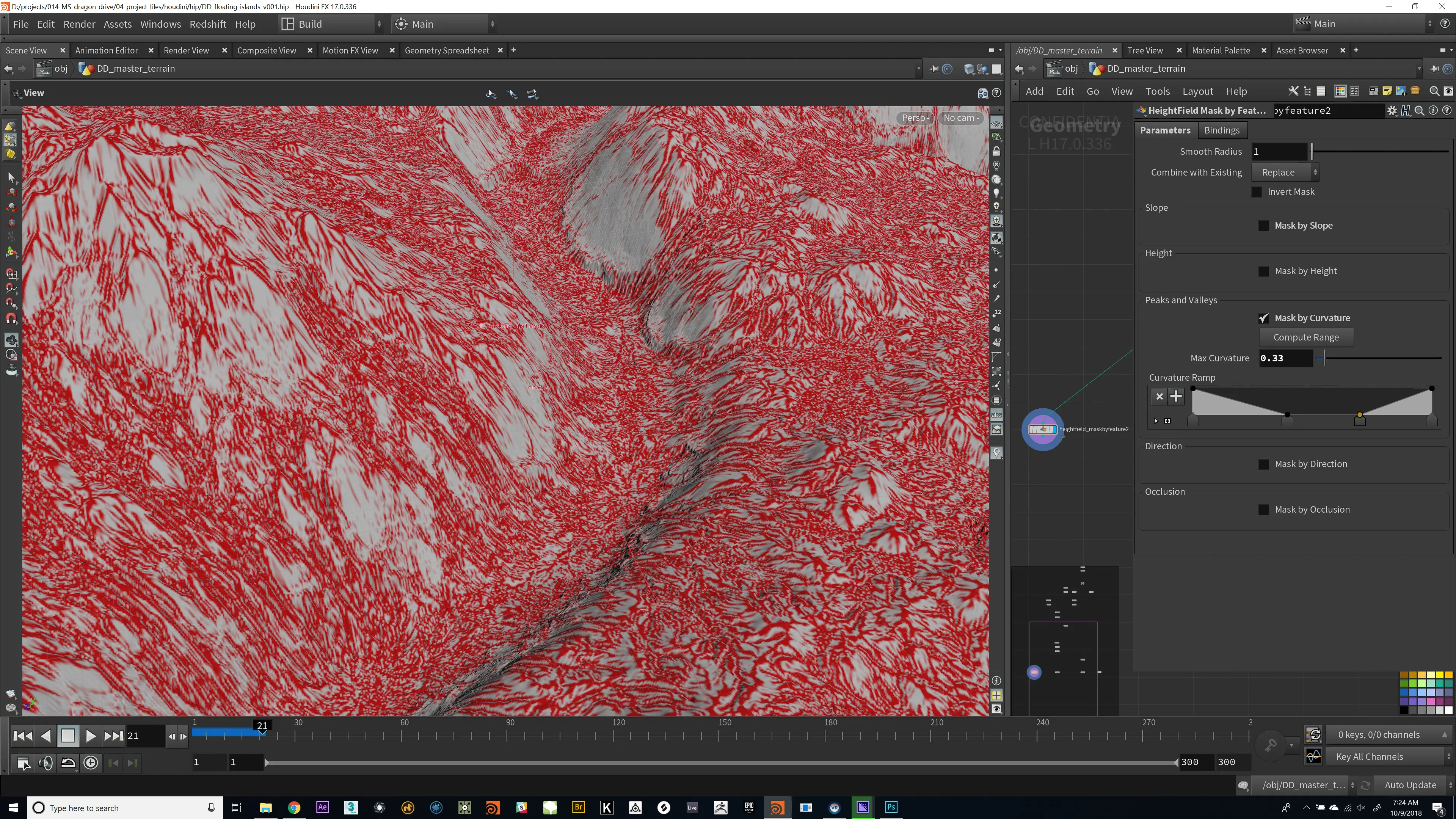Select the heightfield_maskbyfeature2 node
1456x819 pixels.
point(1043,430)
